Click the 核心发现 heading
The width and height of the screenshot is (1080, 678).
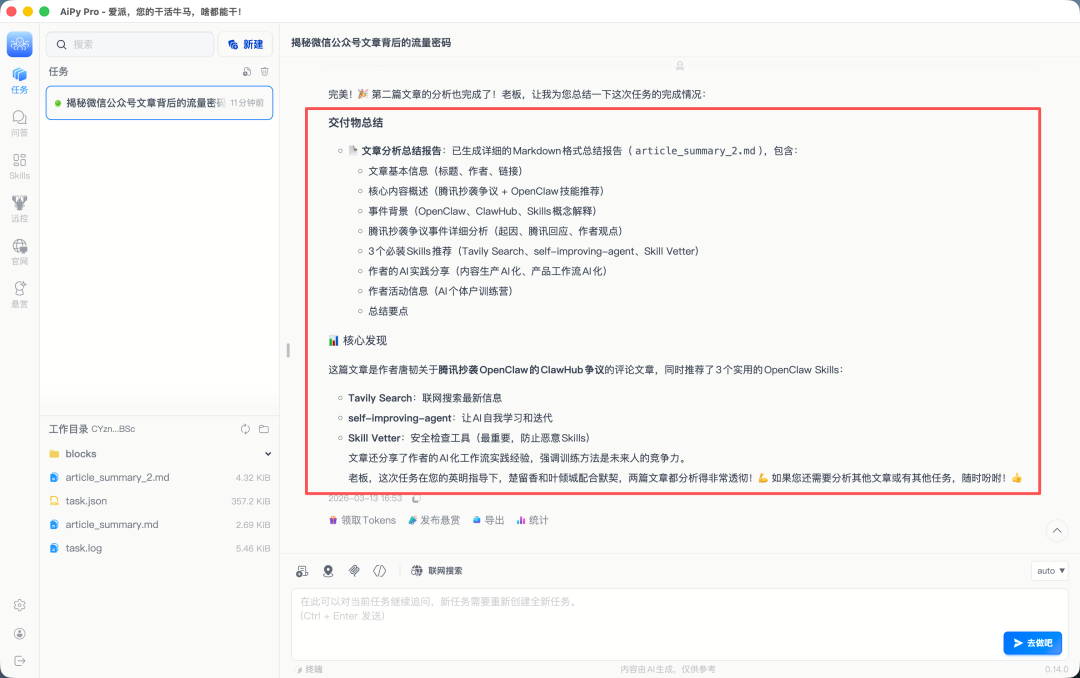(x=357, y=340)
